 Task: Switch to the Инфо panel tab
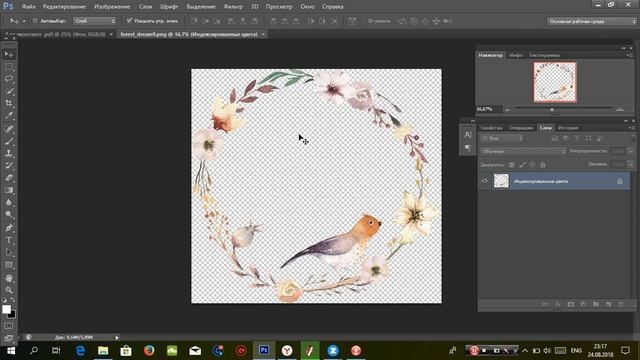coord(516,55)
